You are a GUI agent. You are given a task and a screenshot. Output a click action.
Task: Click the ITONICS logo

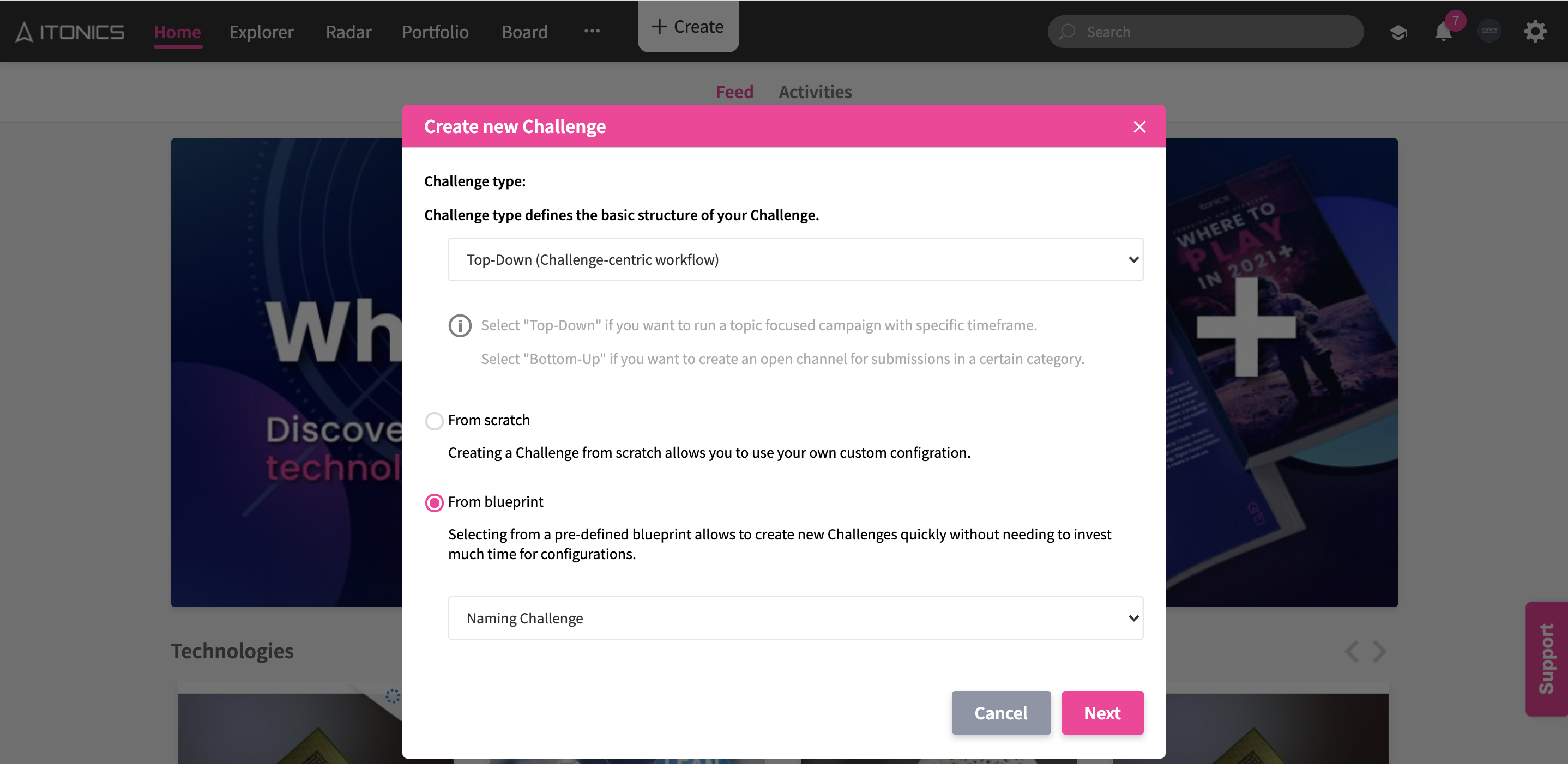pos(70,32)
